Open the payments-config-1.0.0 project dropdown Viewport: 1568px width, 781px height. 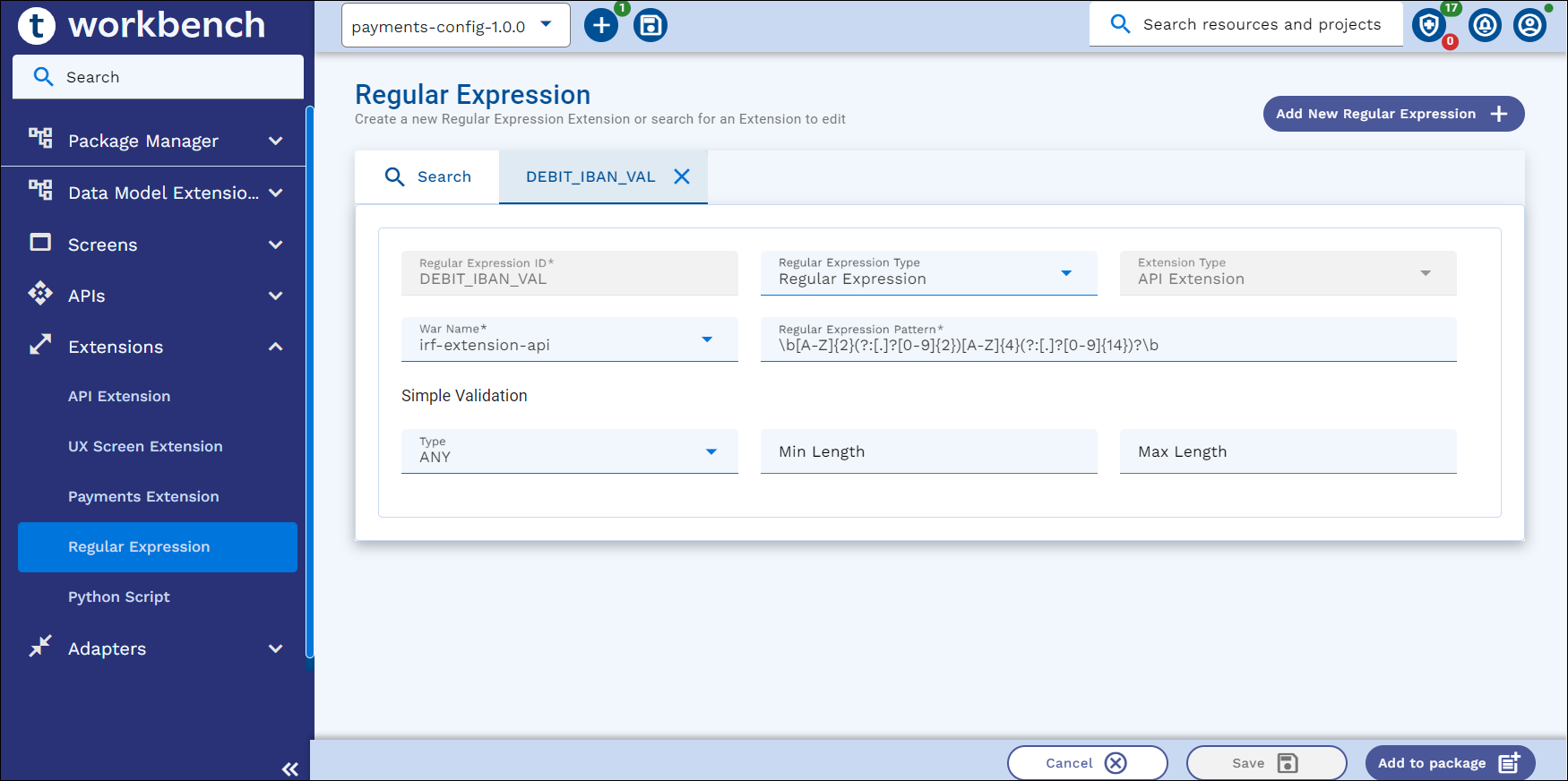tap(455, 26)
